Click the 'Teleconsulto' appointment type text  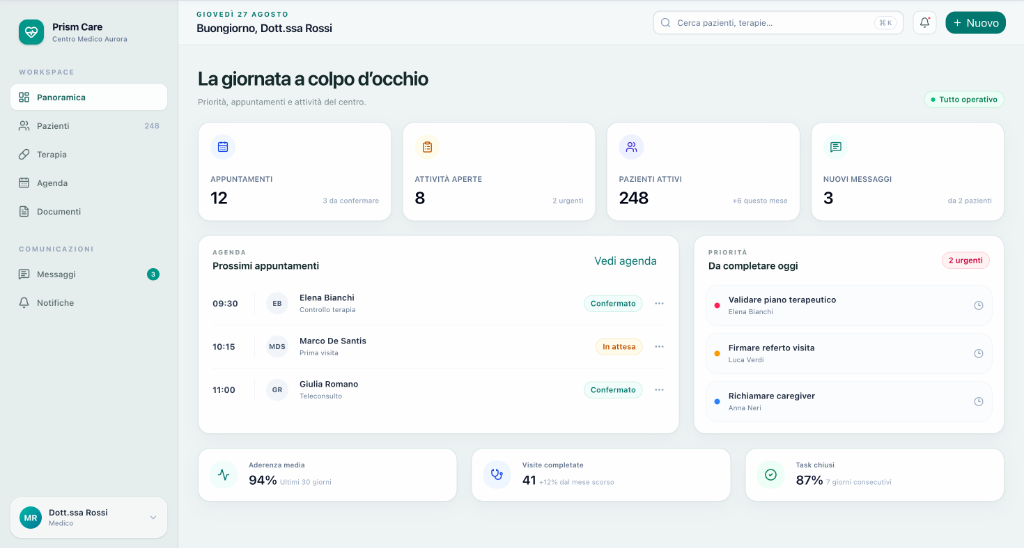(x=320, y=396)
